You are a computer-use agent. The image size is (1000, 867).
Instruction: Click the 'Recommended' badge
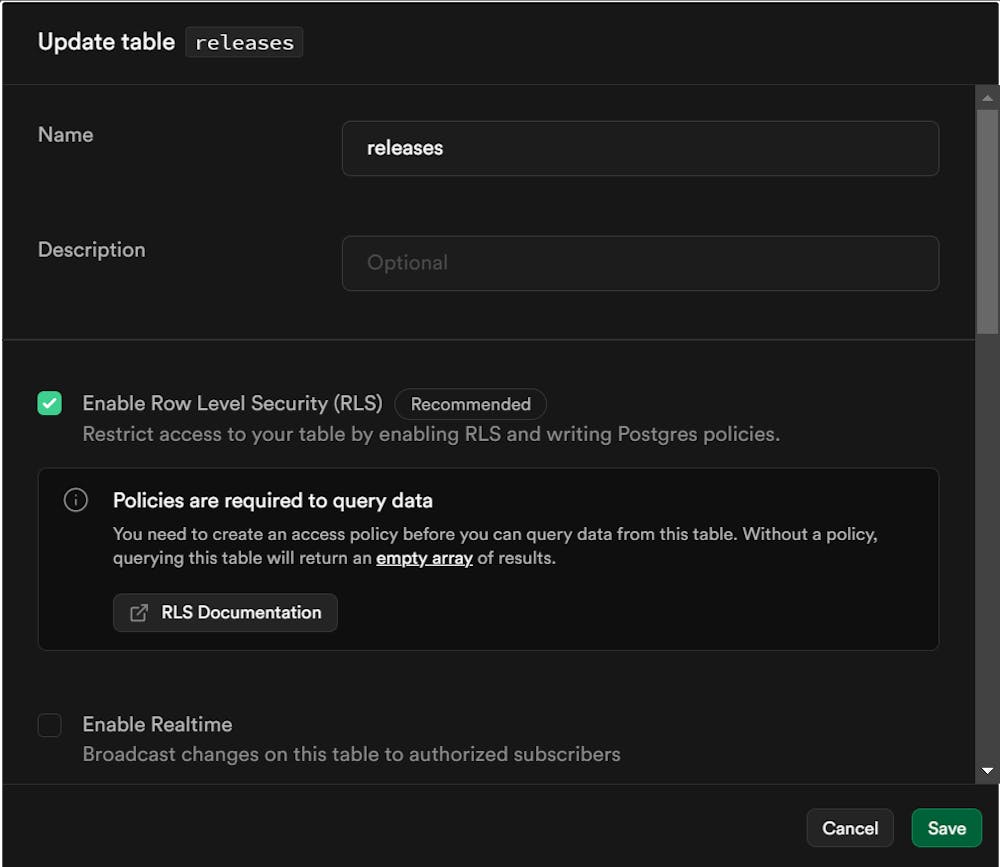(x=470, y=404)
